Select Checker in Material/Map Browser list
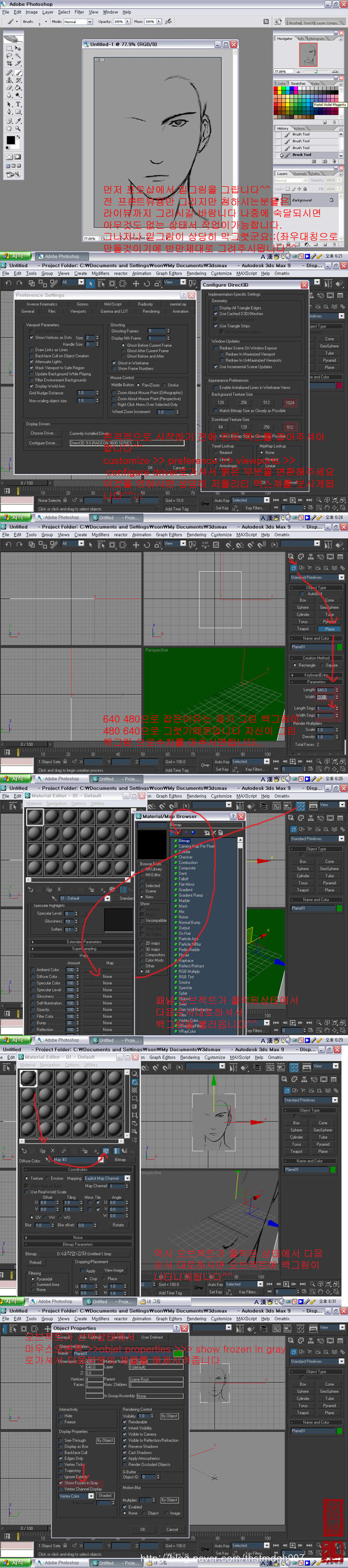Image resolution: width=348 pixels, height=1568 pixels. click(185, 857)
